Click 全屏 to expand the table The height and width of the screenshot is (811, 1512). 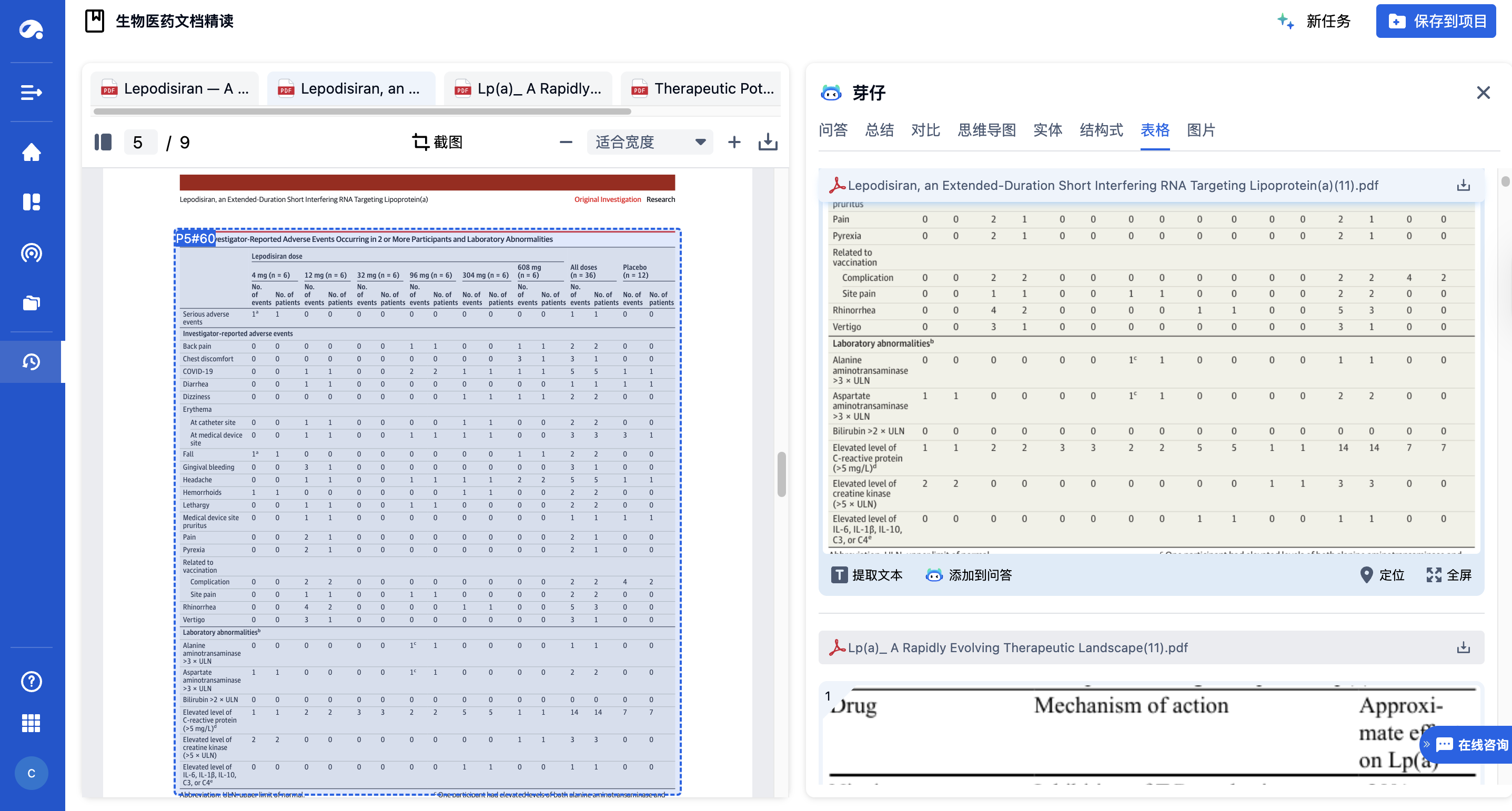tap(1449, 575)
